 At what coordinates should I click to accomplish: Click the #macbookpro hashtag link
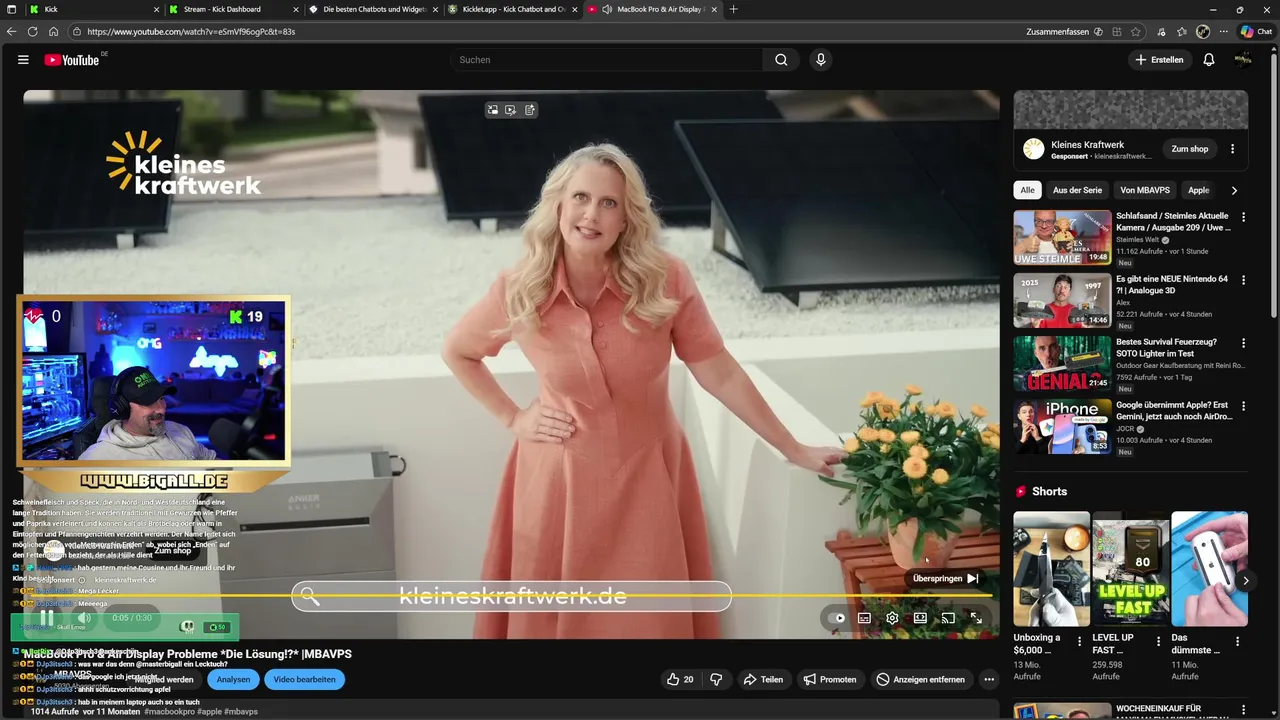click(170, 711)
